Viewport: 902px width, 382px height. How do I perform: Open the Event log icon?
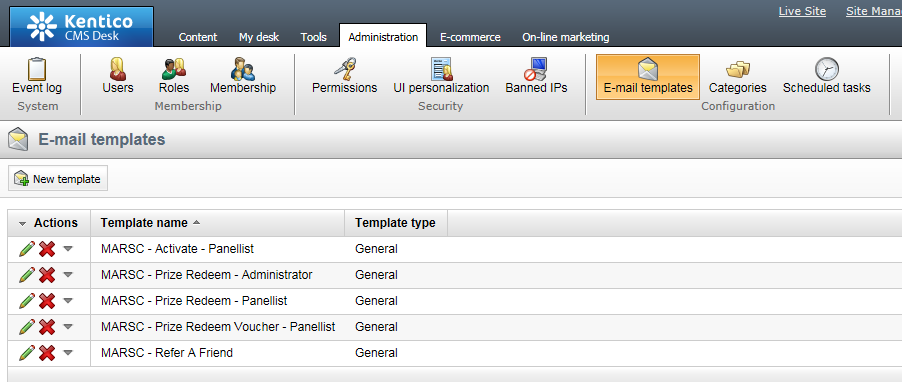pos(37,70)
